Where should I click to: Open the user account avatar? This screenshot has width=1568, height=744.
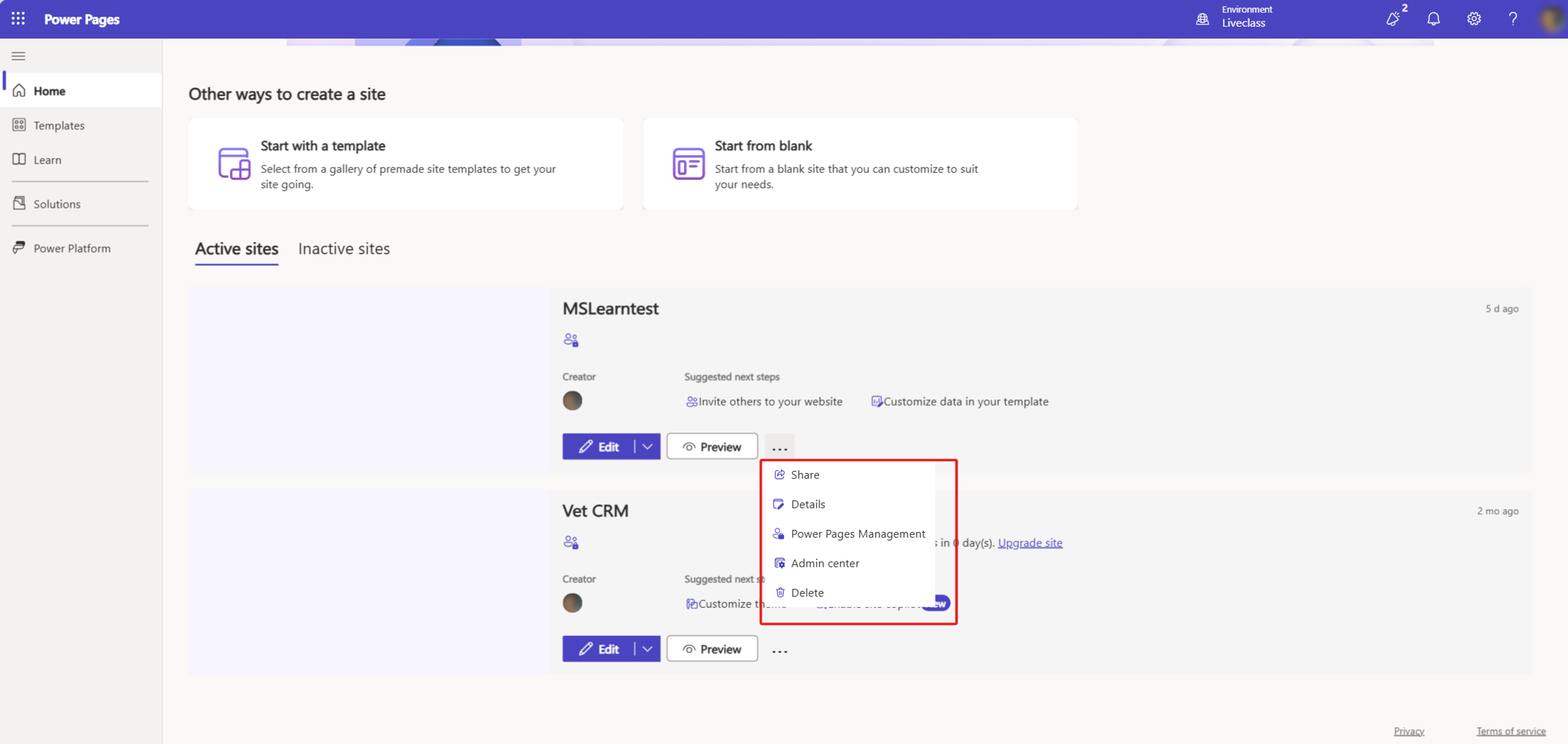tap(1550, 19)
